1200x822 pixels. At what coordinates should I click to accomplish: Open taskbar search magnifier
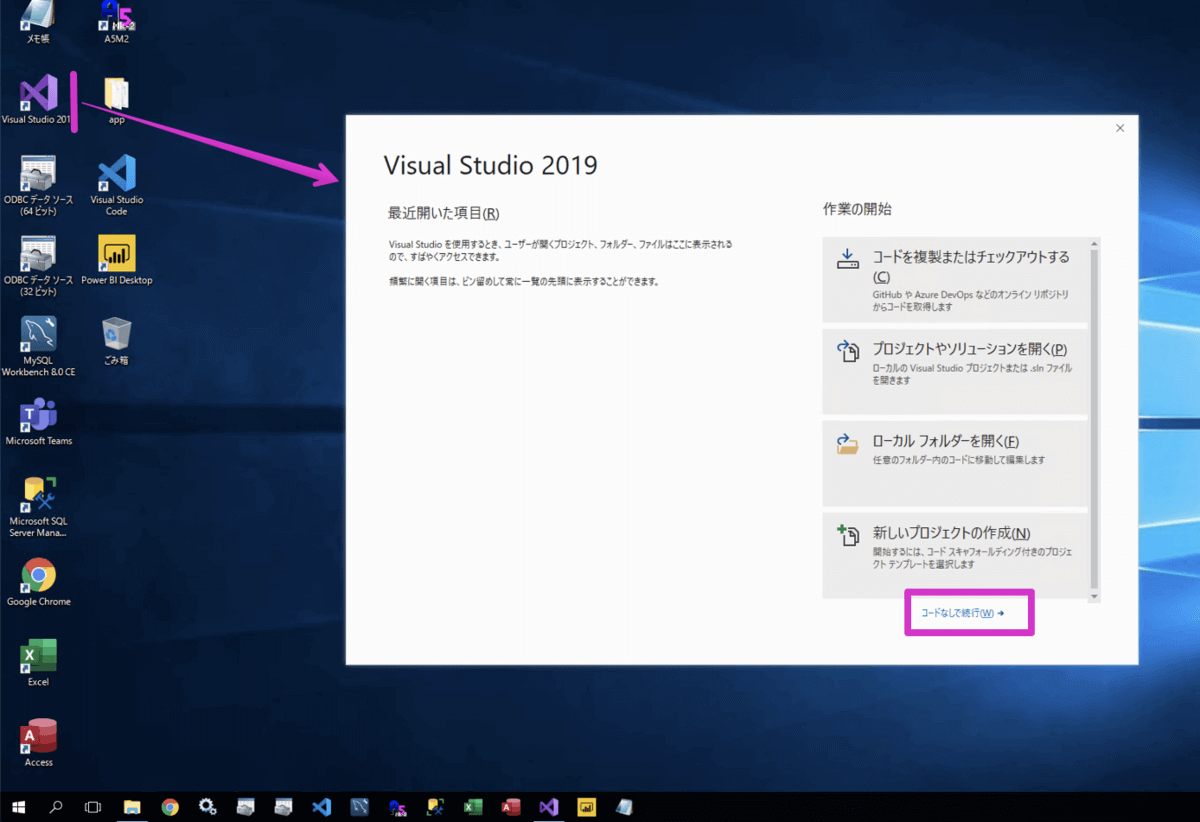tap(56, 807)
